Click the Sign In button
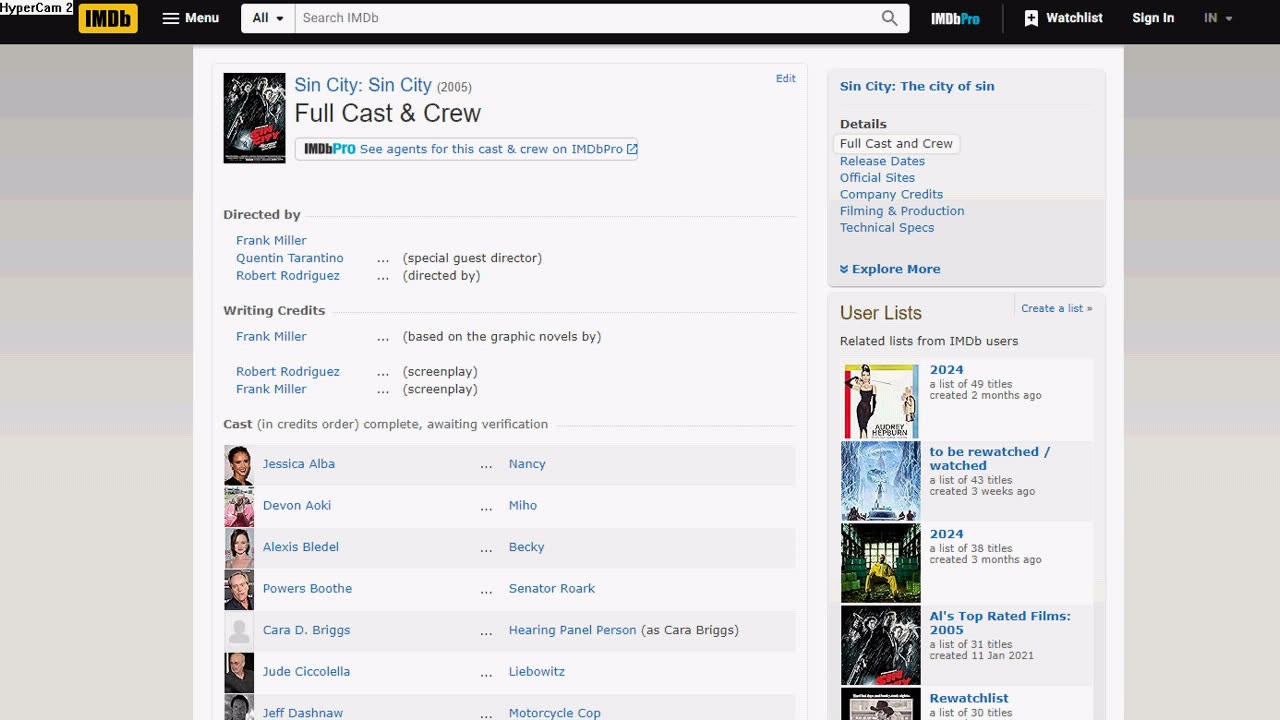This screenshot has height=720, width=1280. pyautogui.click(x=1153, y=18)
